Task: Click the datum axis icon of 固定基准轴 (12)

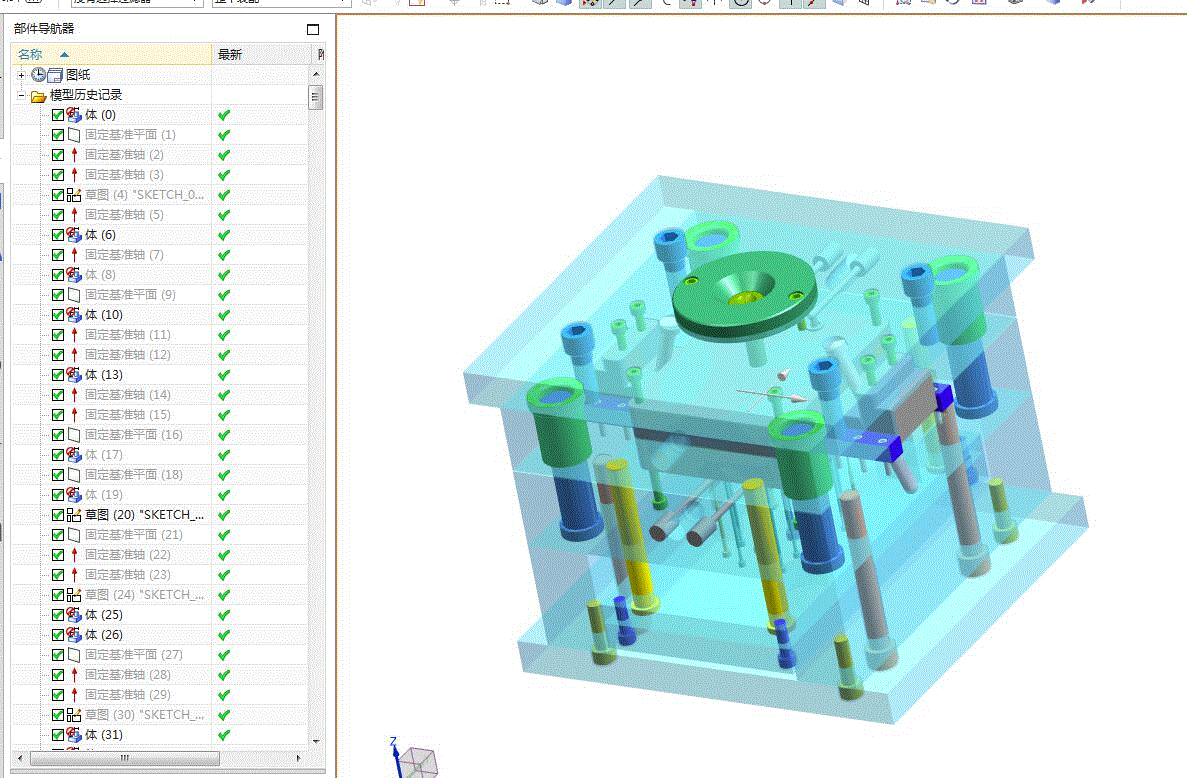Action: point(73,355)
